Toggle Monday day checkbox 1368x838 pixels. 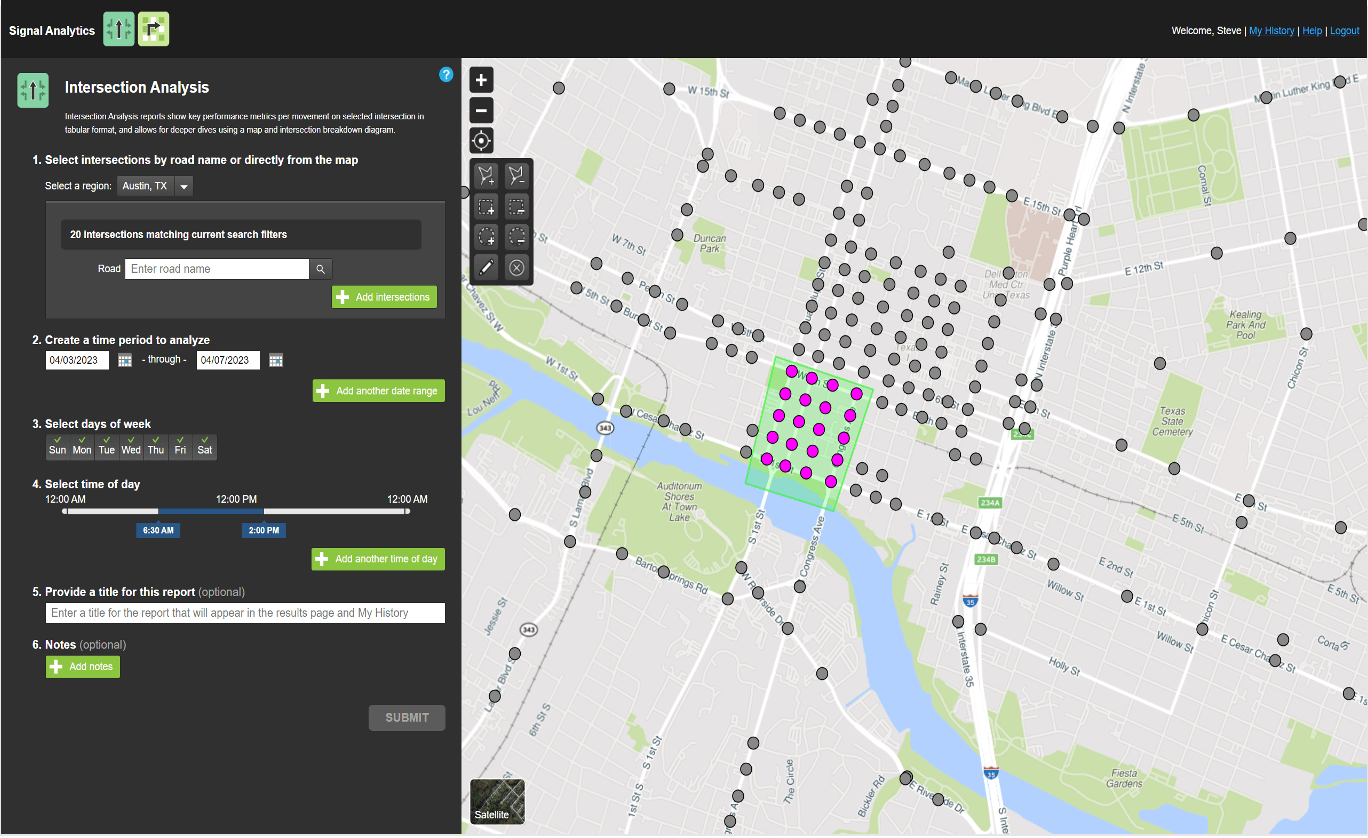(x=82, y=446)
